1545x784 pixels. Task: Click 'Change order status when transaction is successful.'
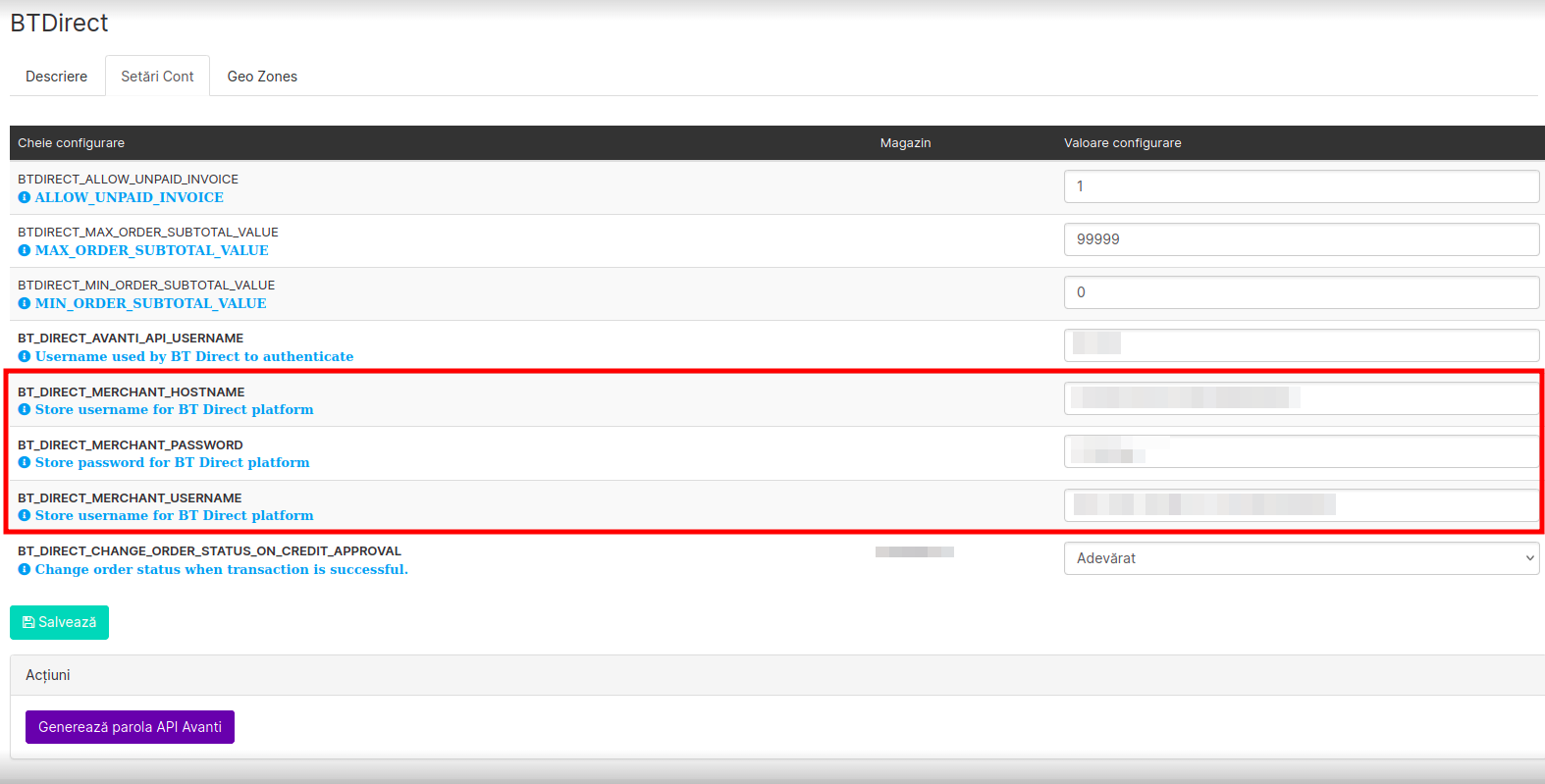222,569
